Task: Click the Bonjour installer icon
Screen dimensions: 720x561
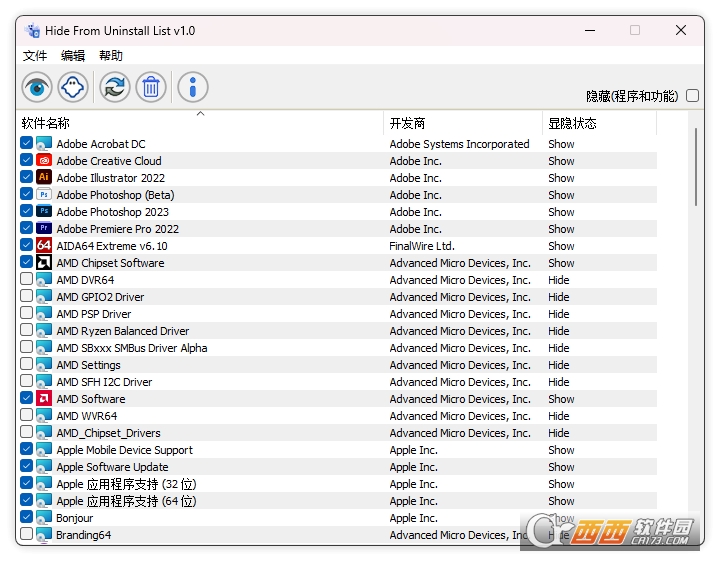Action: pyautogui.click(x=44, y=518)
